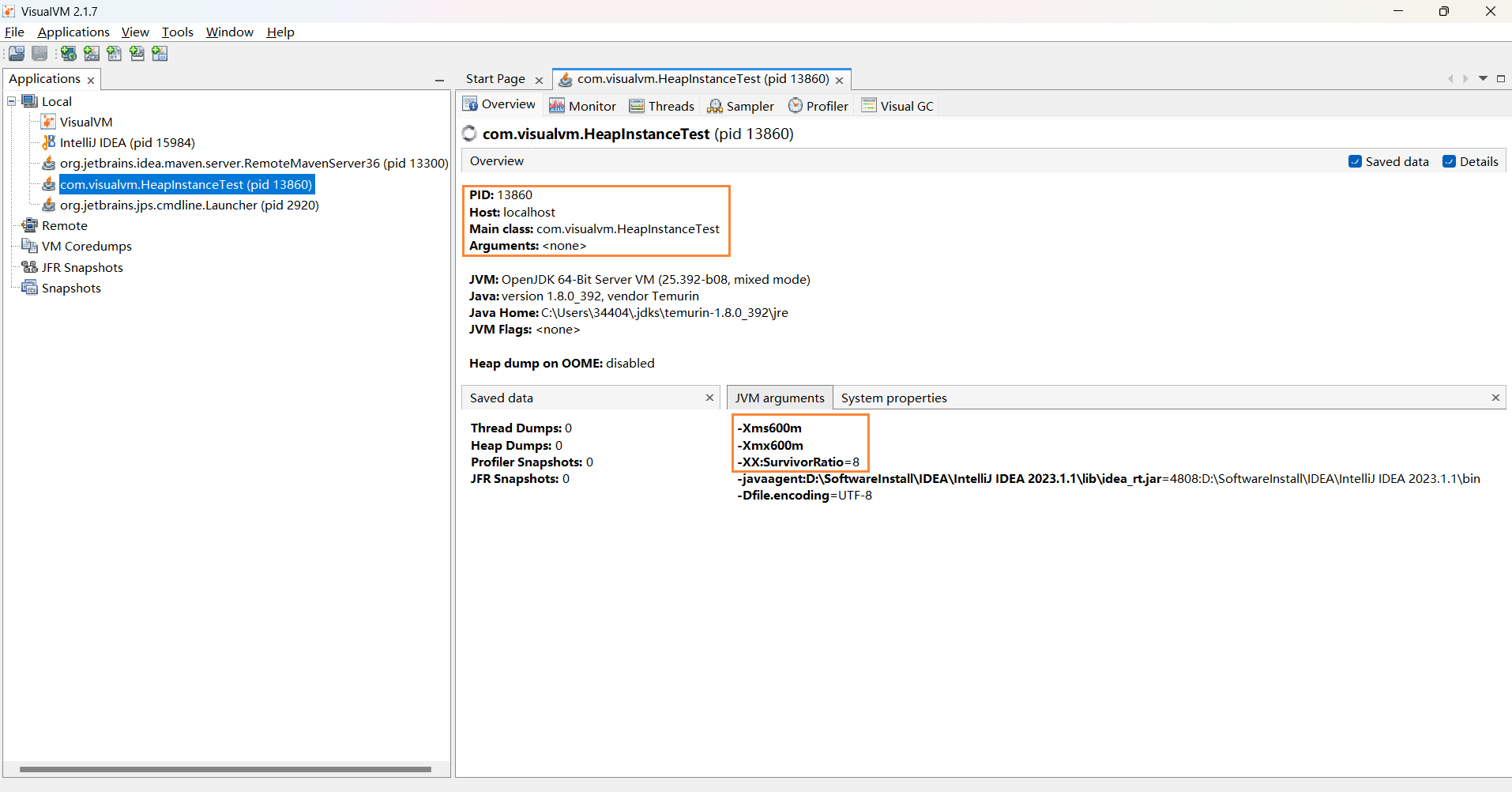Image resolution: width=1512 pixels, height=792 pixels.
Task: Click the scroll documents right arrow
Action: point(1465,78)
